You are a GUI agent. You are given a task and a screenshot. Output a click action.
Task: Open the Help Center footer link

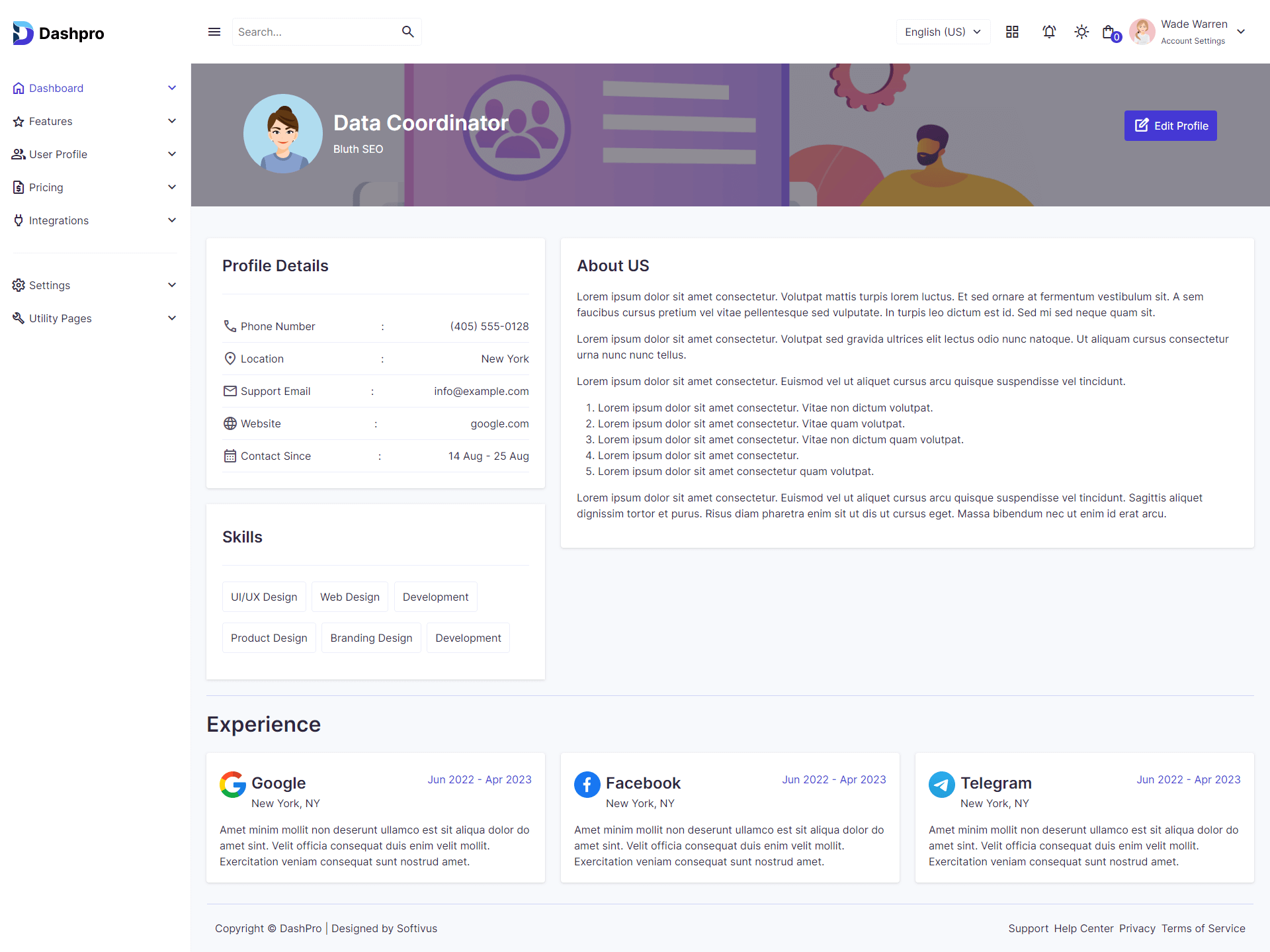click(1083, 928)
